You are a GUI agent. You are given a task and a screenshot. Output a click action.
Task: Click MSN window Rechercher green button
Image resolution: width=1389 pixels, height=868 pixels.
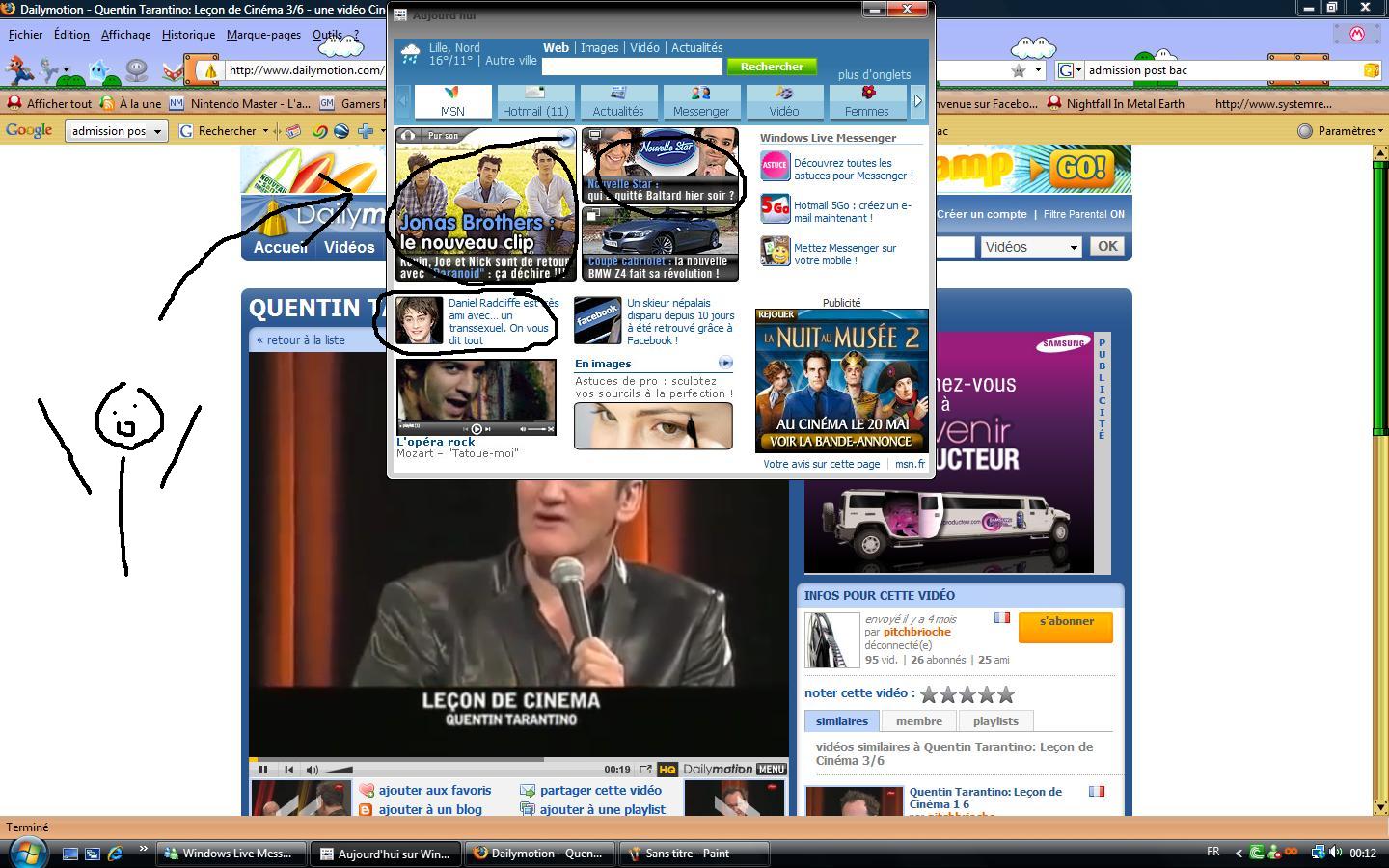point(772,67)
